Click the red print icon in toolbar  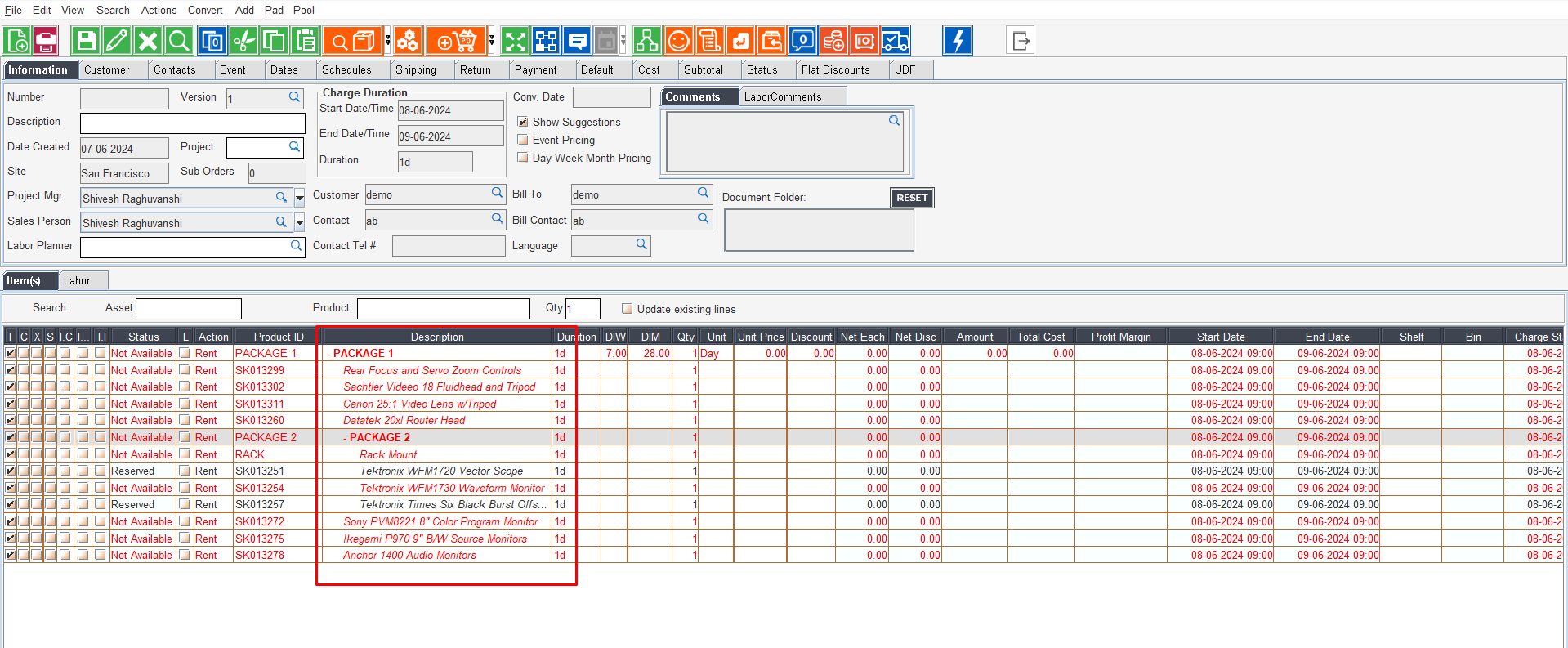coord(46,41)
